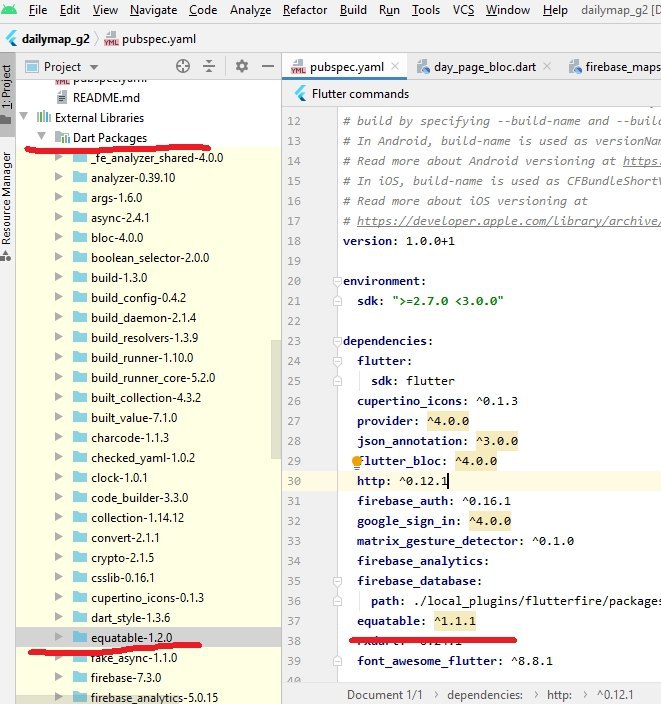The width and height of the screenshot is (661, 704).
Task: Click the yellow intention bulb on line 29
Action: (x=357, y=461)
